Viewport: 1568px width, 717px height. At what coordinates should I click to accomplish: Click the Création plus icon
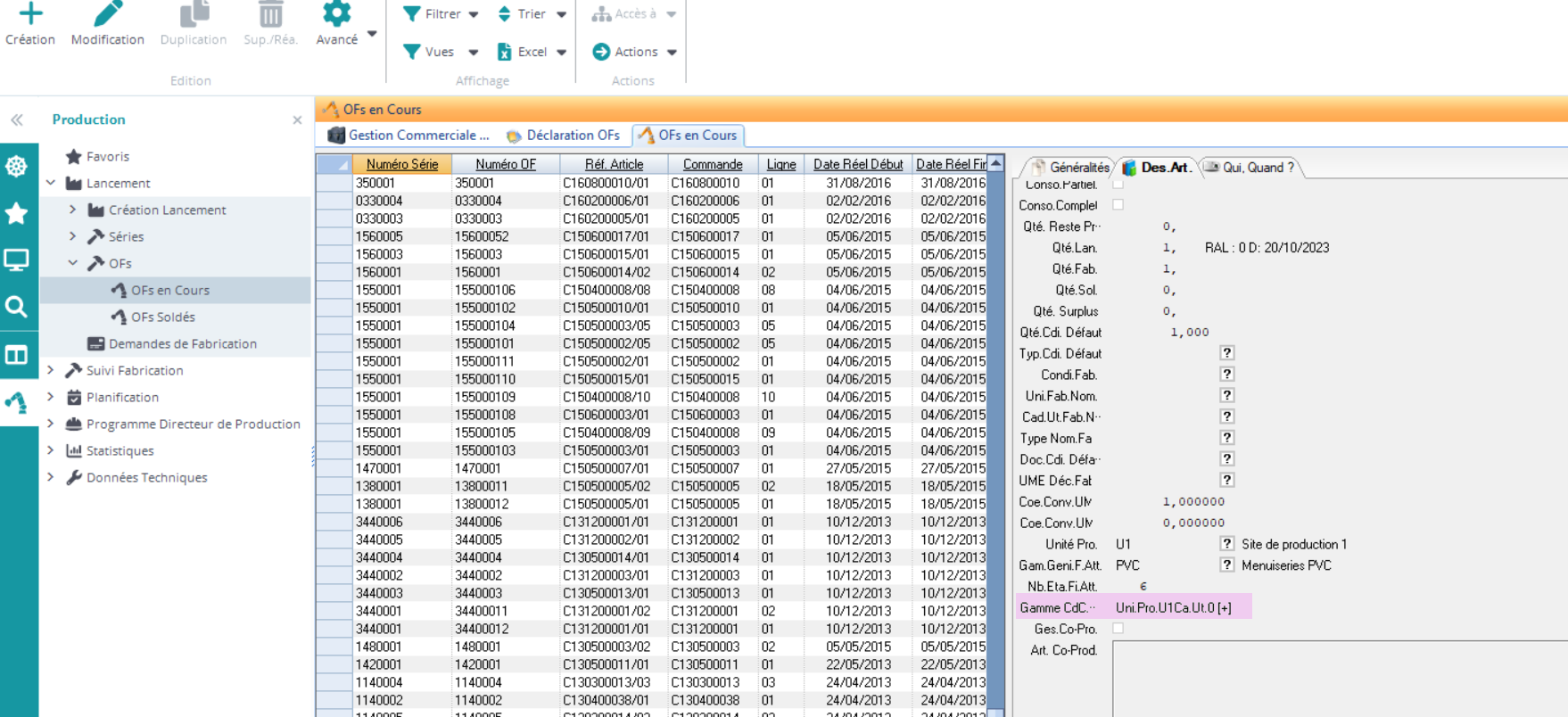30,13
